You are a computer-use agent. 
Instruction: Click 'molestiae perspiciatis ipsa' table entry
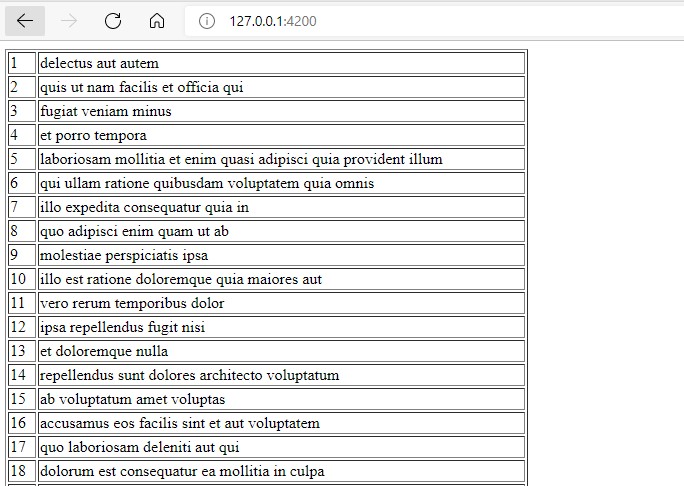pos(124,255)
